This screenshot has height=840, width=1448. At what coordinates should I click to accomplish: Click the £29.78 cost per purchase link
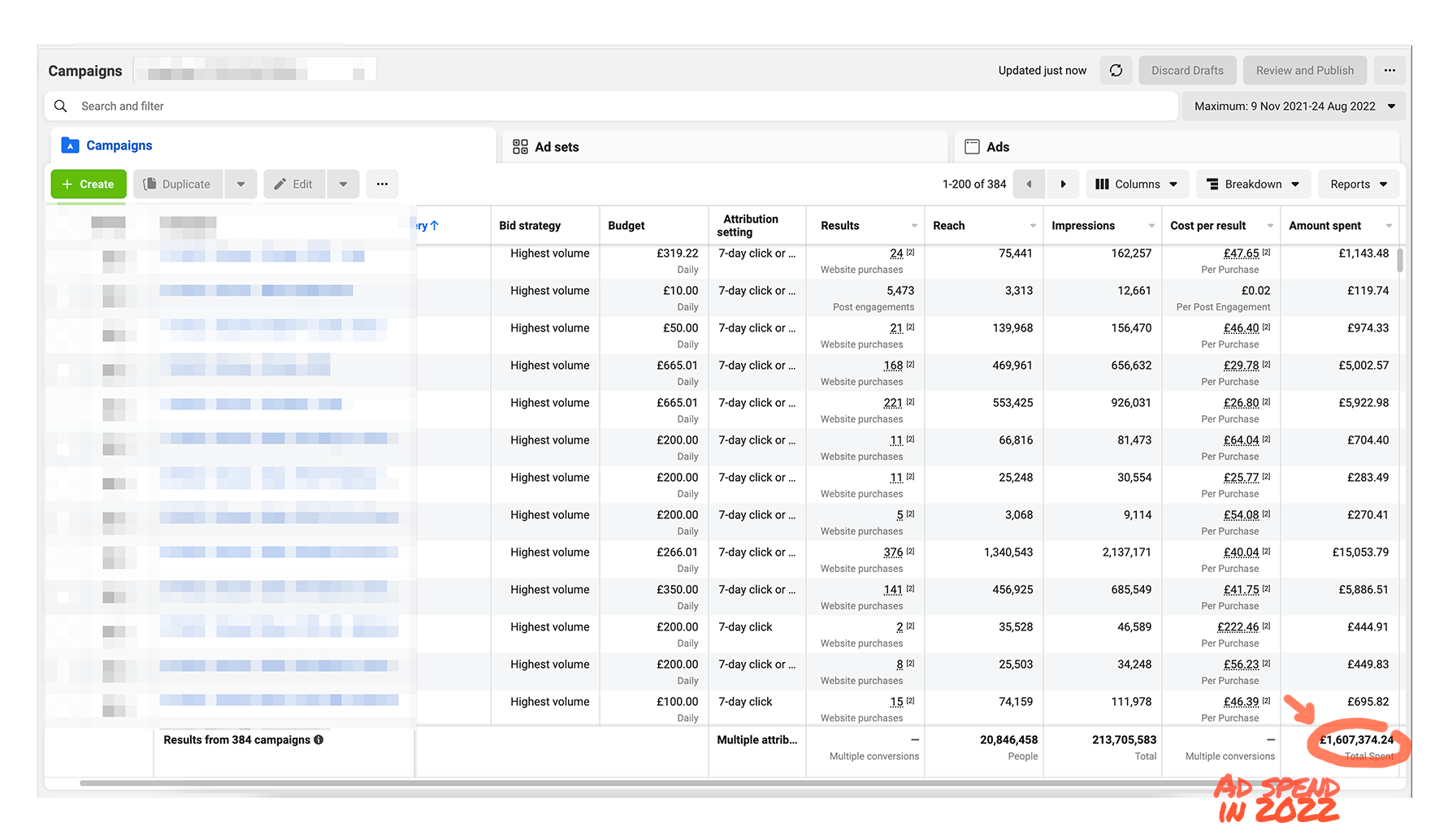pyautogui.click(x=1242, y=366)
